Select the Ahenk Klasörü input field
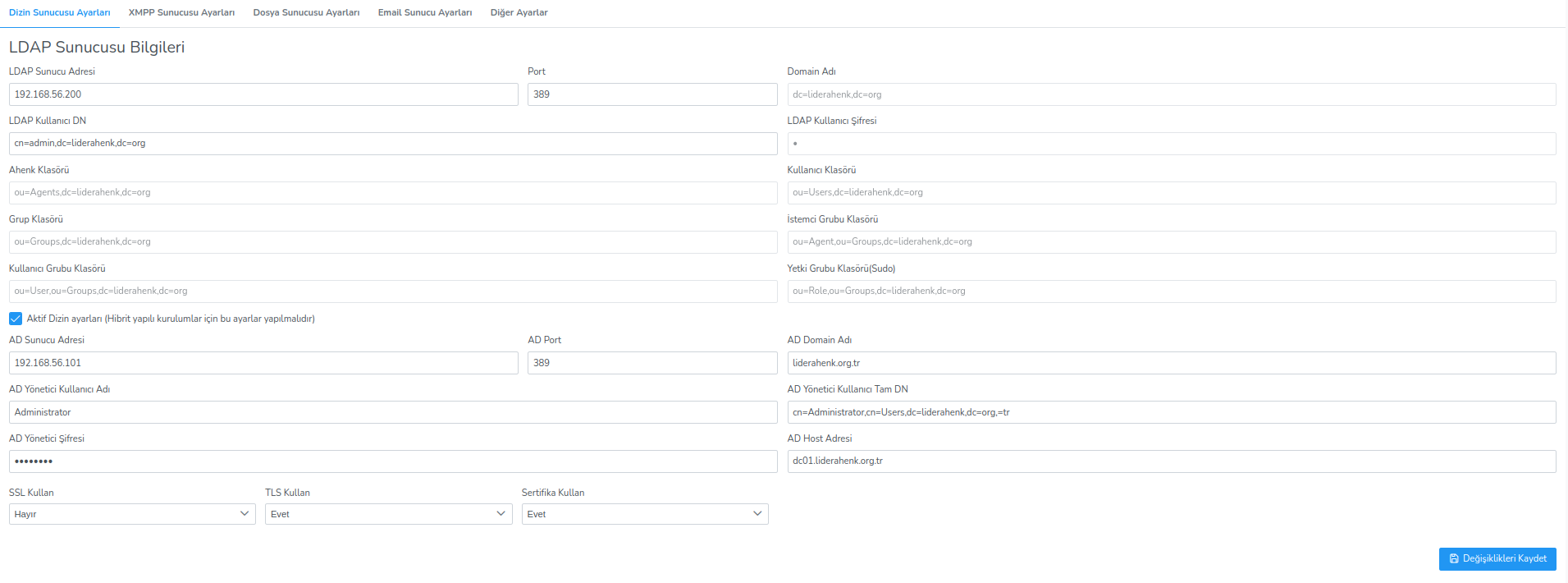The width and height of the screenshot is (1568, 583). point(392,193)
